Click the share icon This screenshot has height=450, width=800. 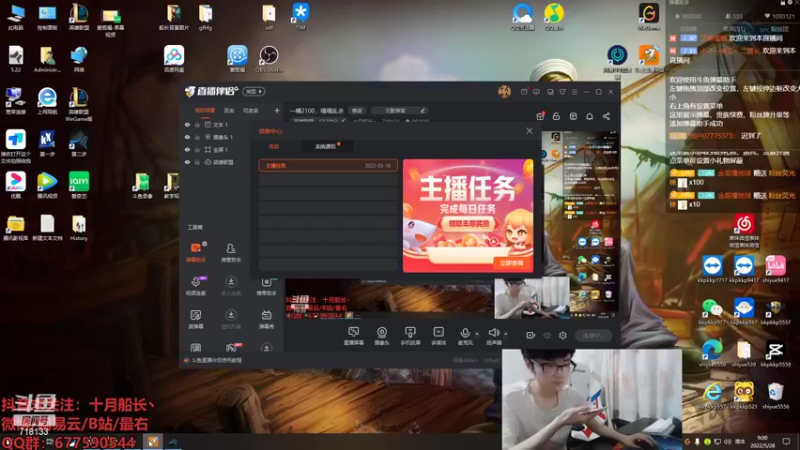pyautogui.click(x=606, y=116)
